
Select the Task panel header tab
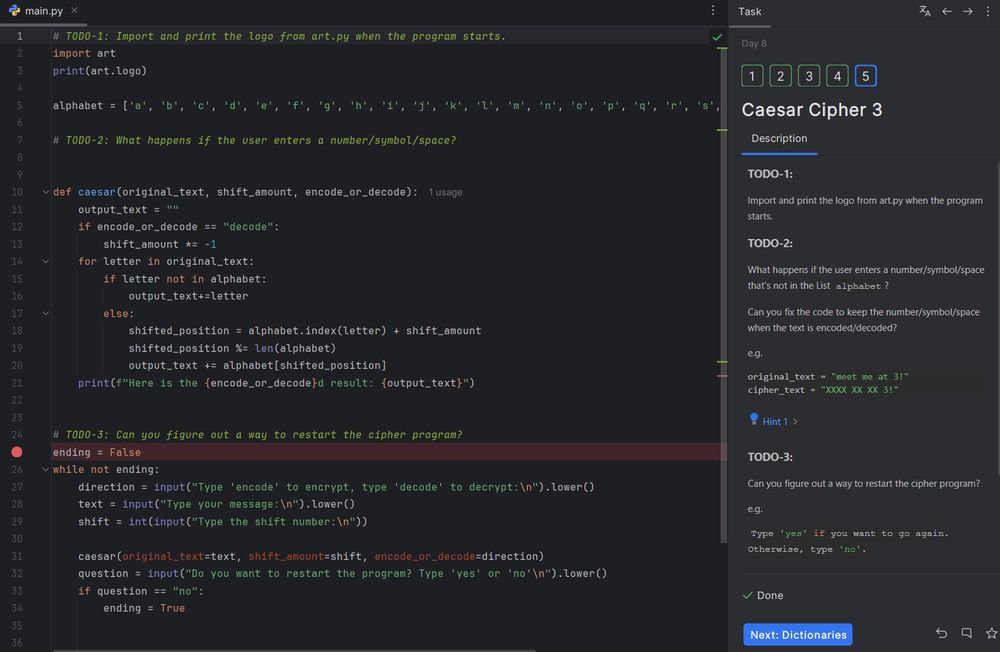click(750, 11)
